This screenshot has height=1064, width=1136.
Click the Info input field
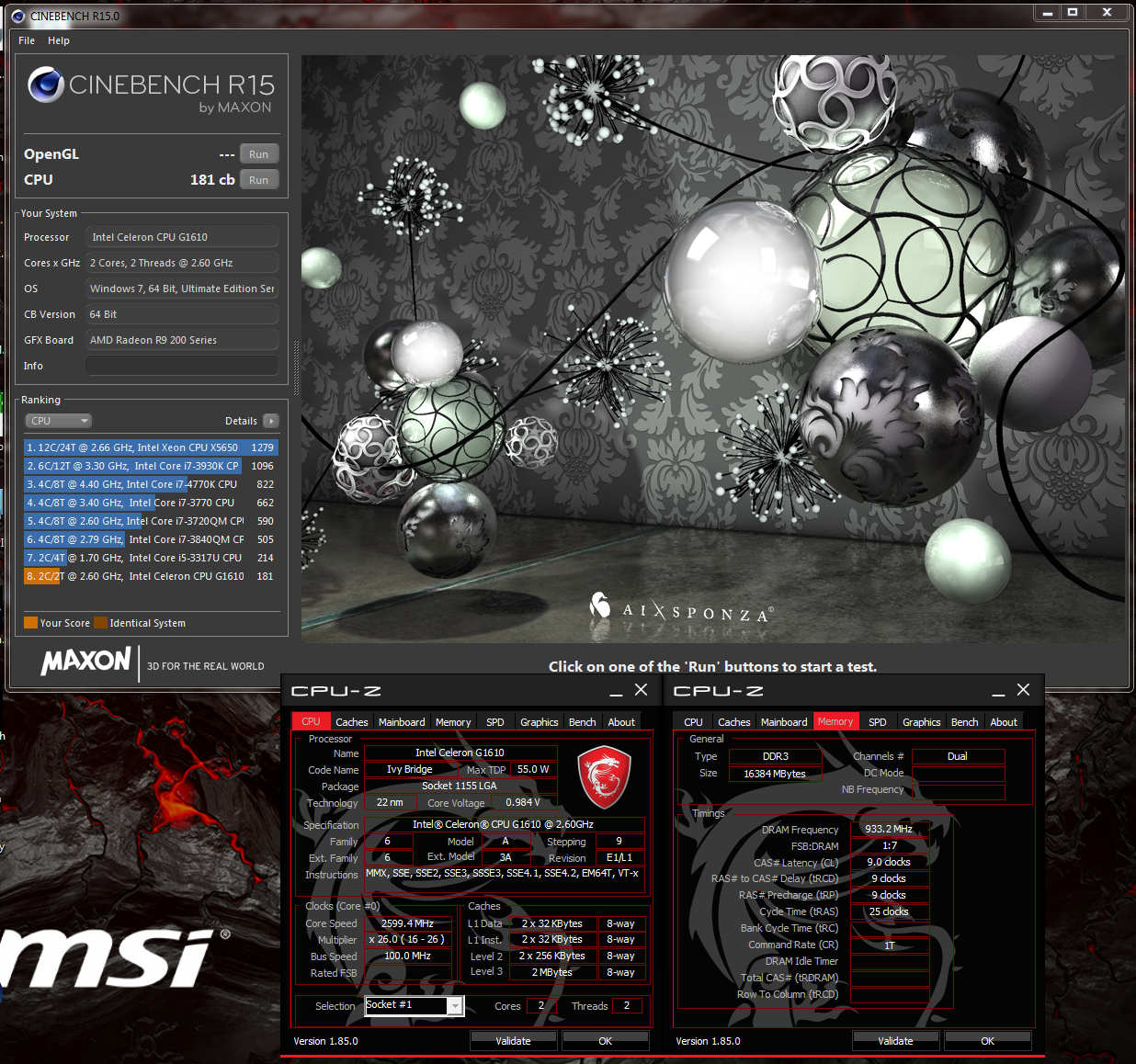(182, 366)
